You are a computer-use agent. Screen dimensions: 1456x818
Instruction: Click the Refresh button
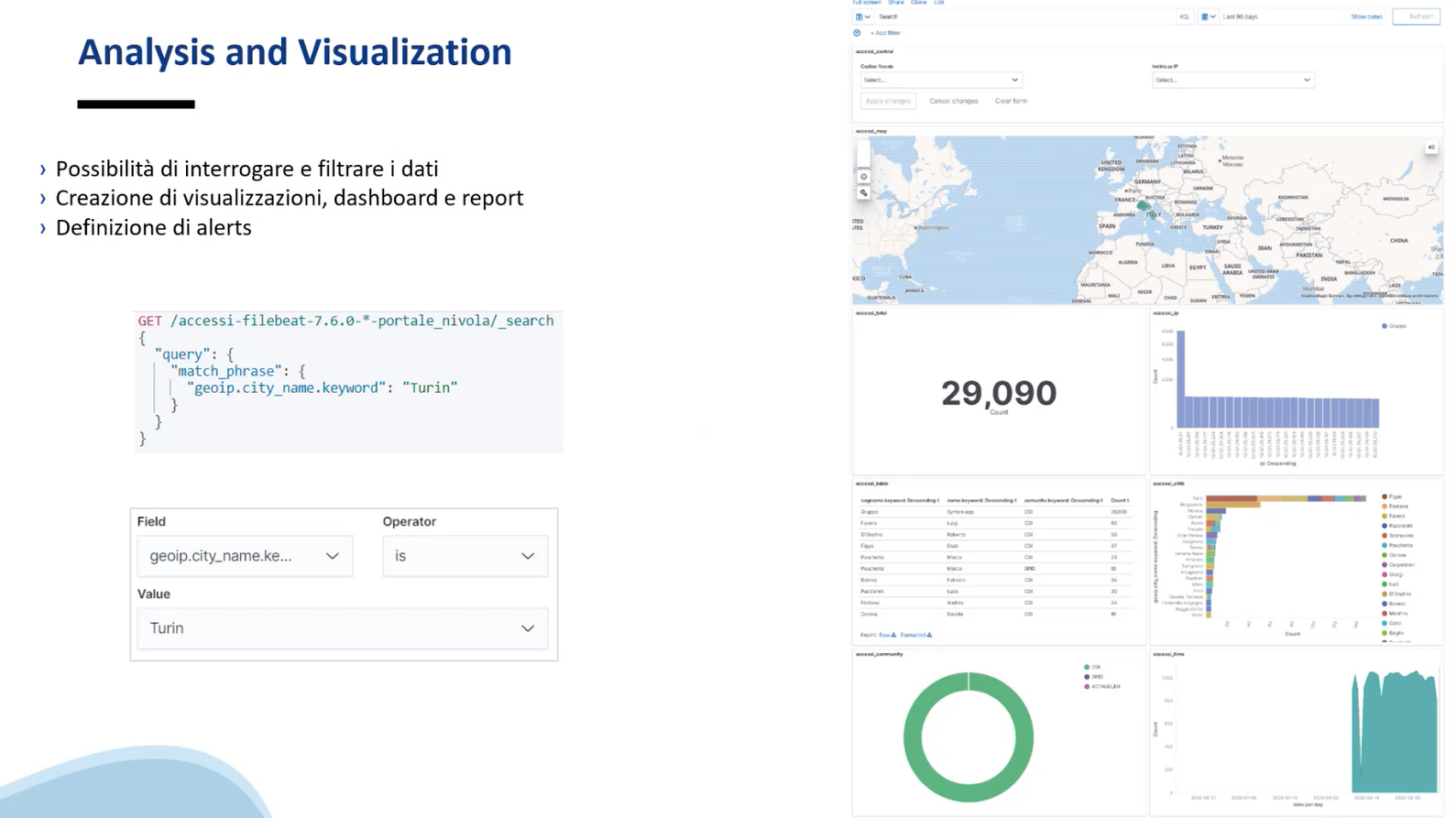click(1417, 16)
